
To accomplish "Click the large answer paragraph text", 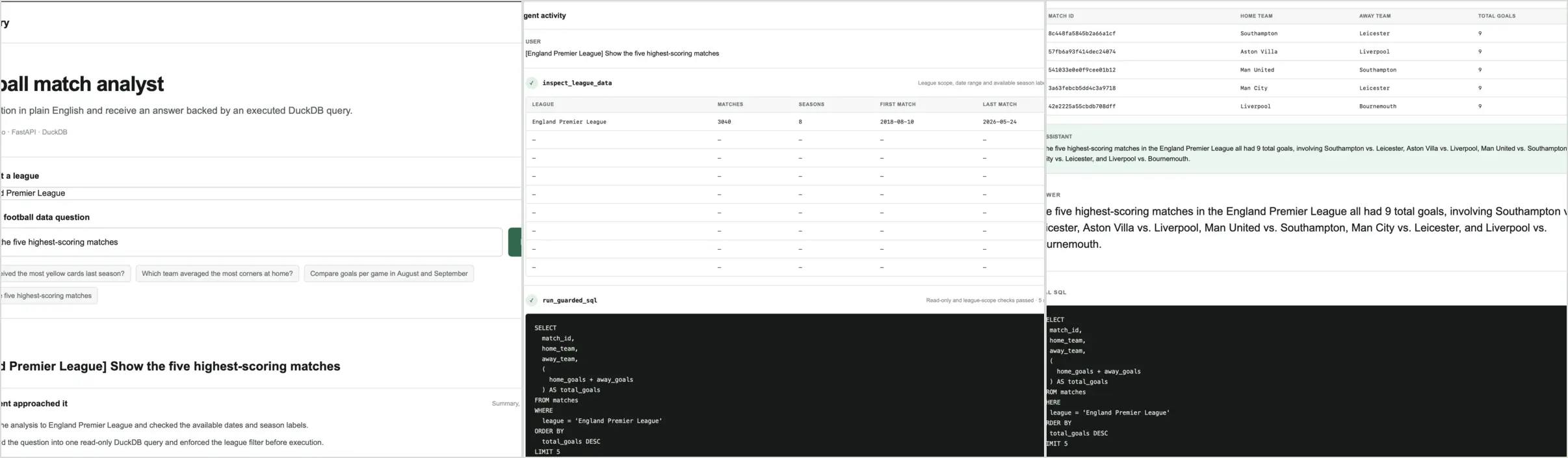I will point(1307,228).
